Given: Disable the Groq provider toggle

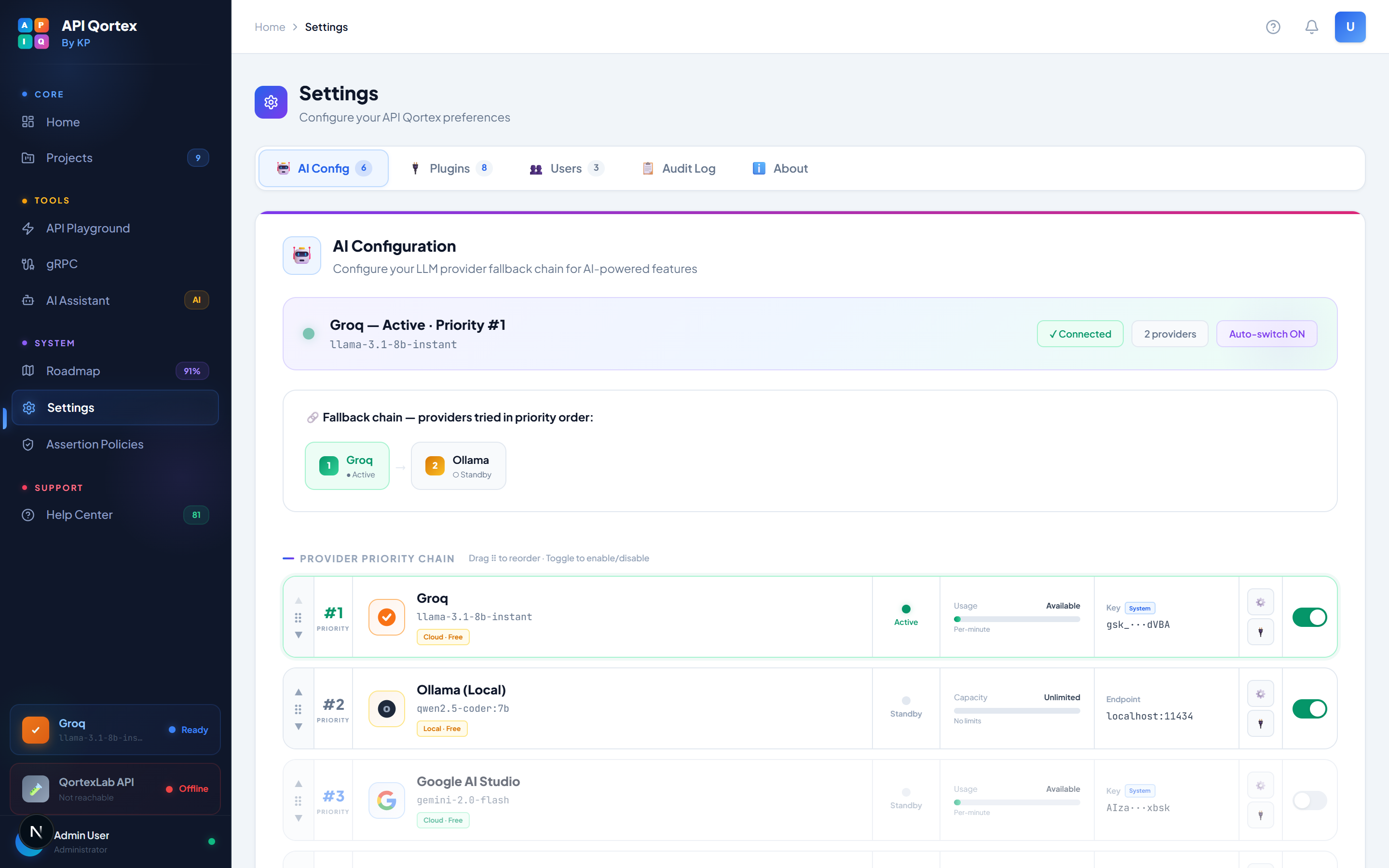Looking at the screenshot, I should point(1309,617).
